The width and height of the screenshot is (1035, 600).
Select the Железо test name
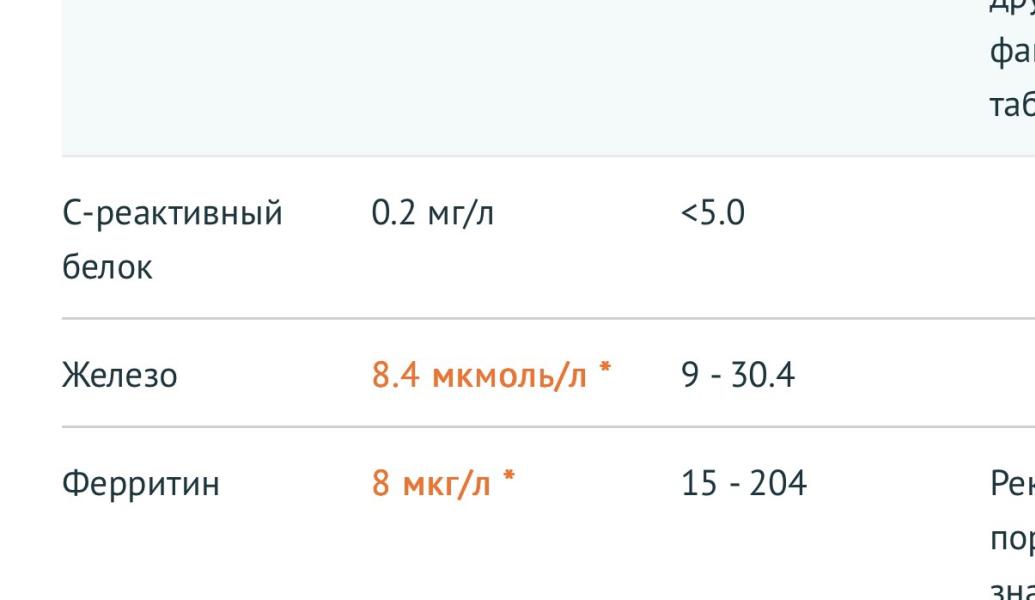pyautogui.click(x=120, y=378)
